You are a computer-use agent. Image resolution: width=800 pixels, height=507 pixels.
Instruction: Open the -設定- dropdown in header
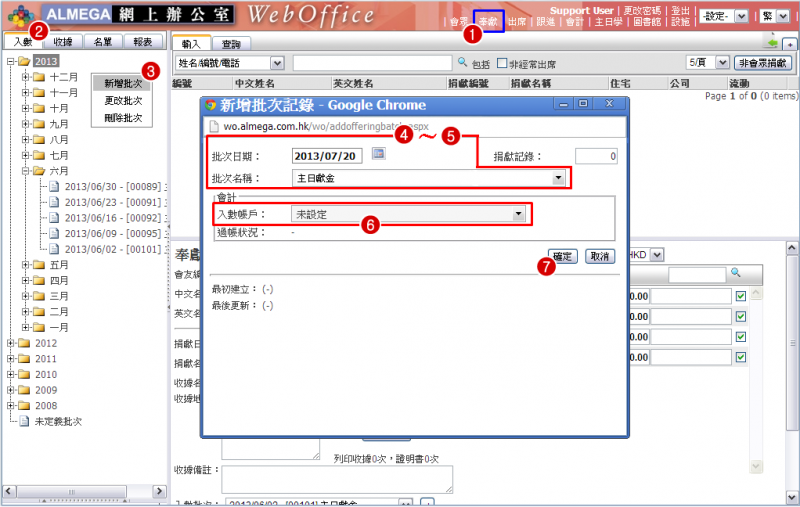coord(741,16)
